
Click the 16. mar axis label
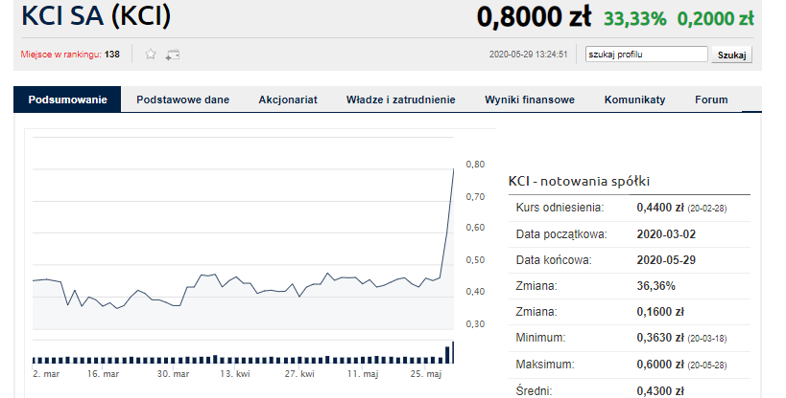[x=103, y=374]
